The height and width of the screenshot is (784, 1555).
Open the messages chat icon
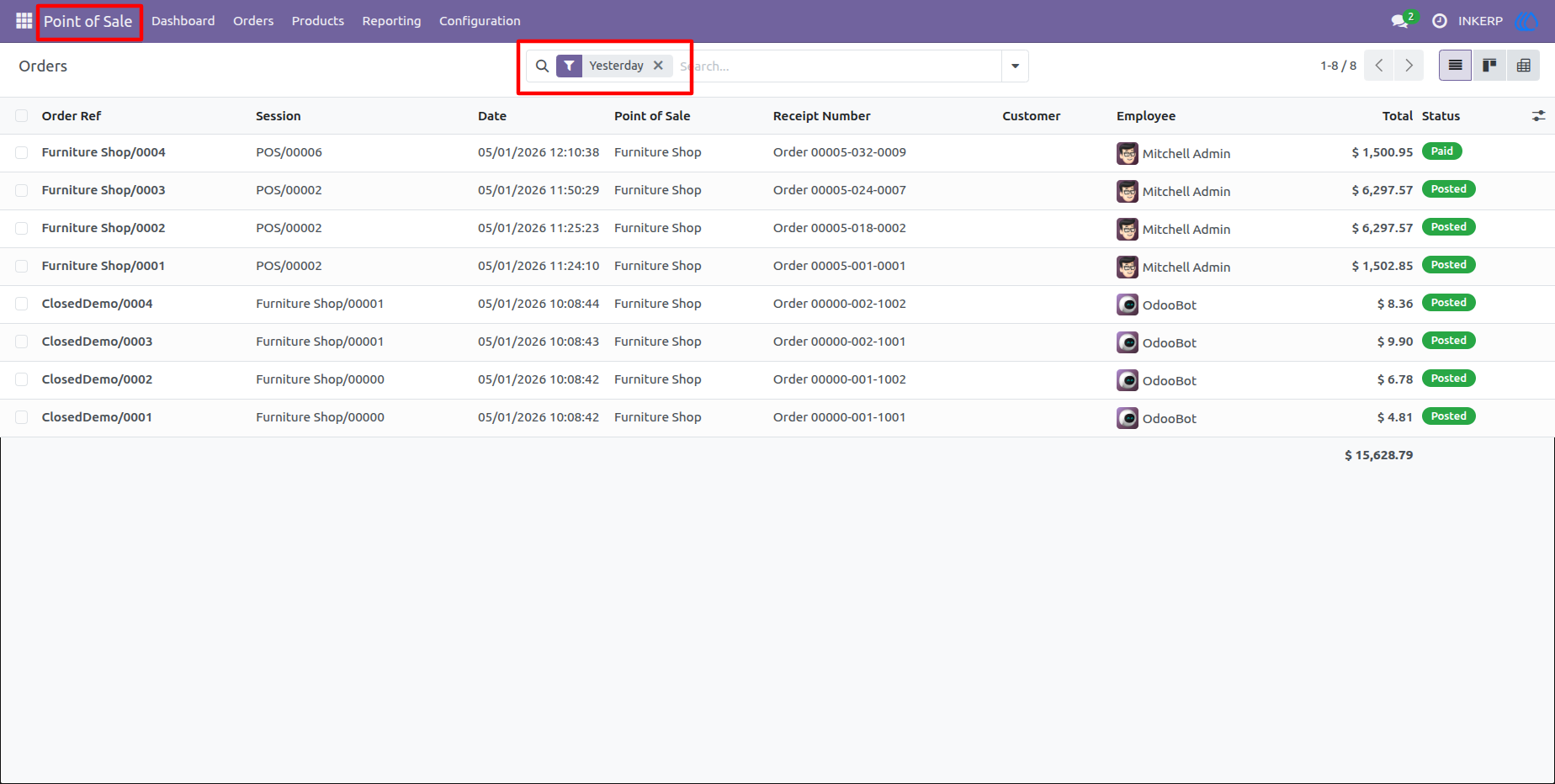1400,21
